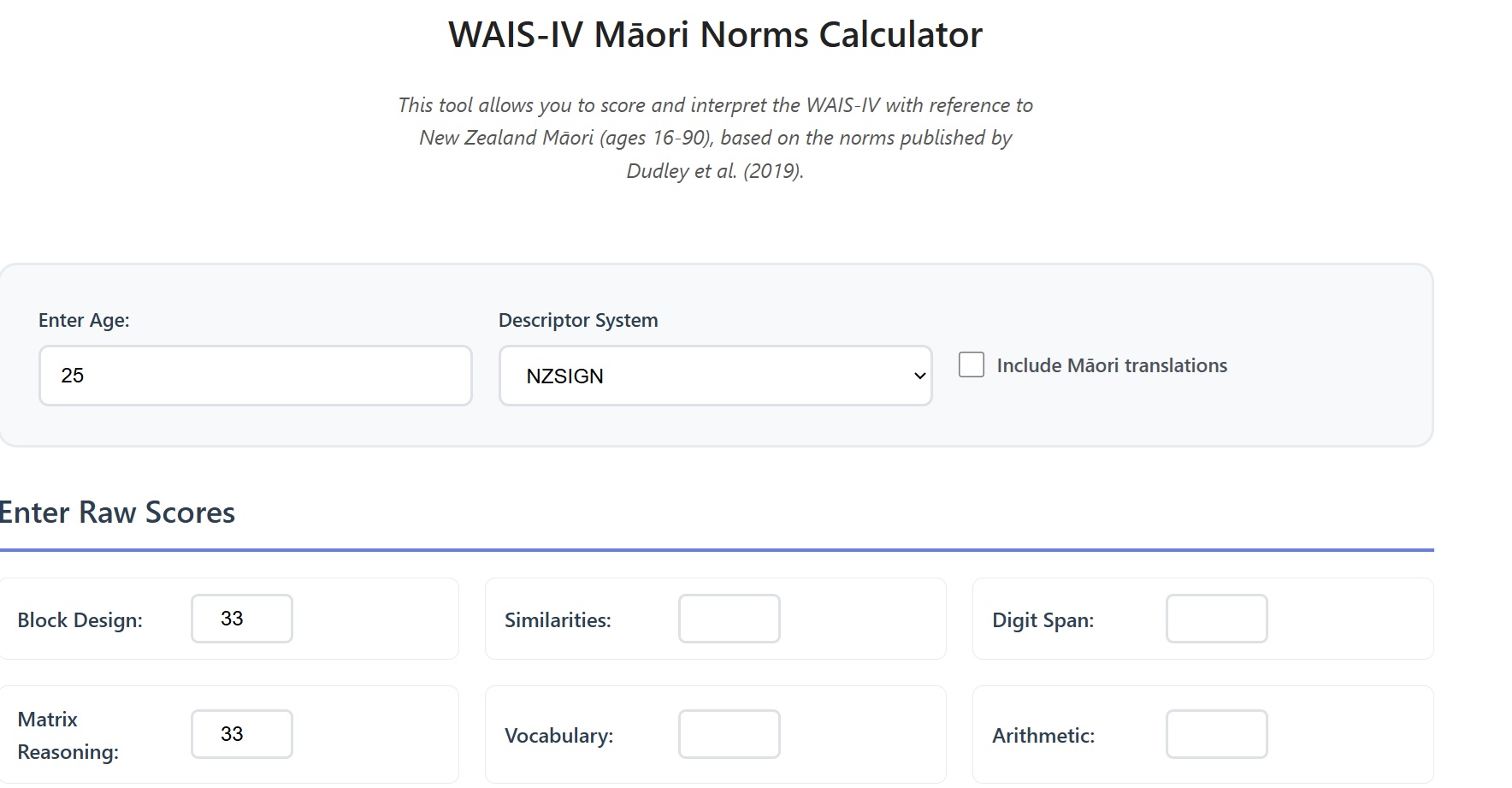1512x788 pixels.
Task: Select the Matrix Reasoning score box
Action: click(x=242, y=734)
